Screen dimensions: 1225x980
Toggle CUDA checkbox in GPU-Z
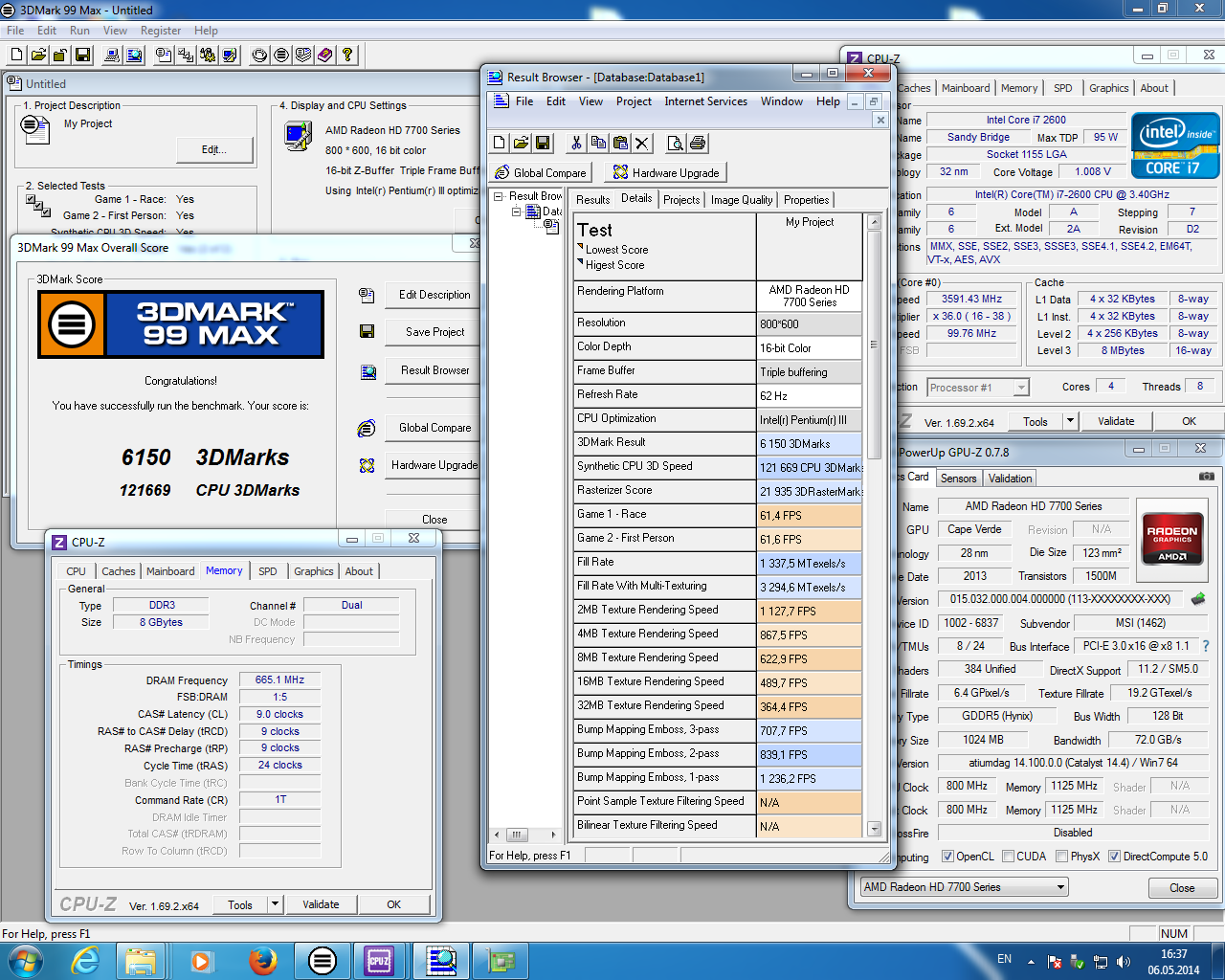1008,857
